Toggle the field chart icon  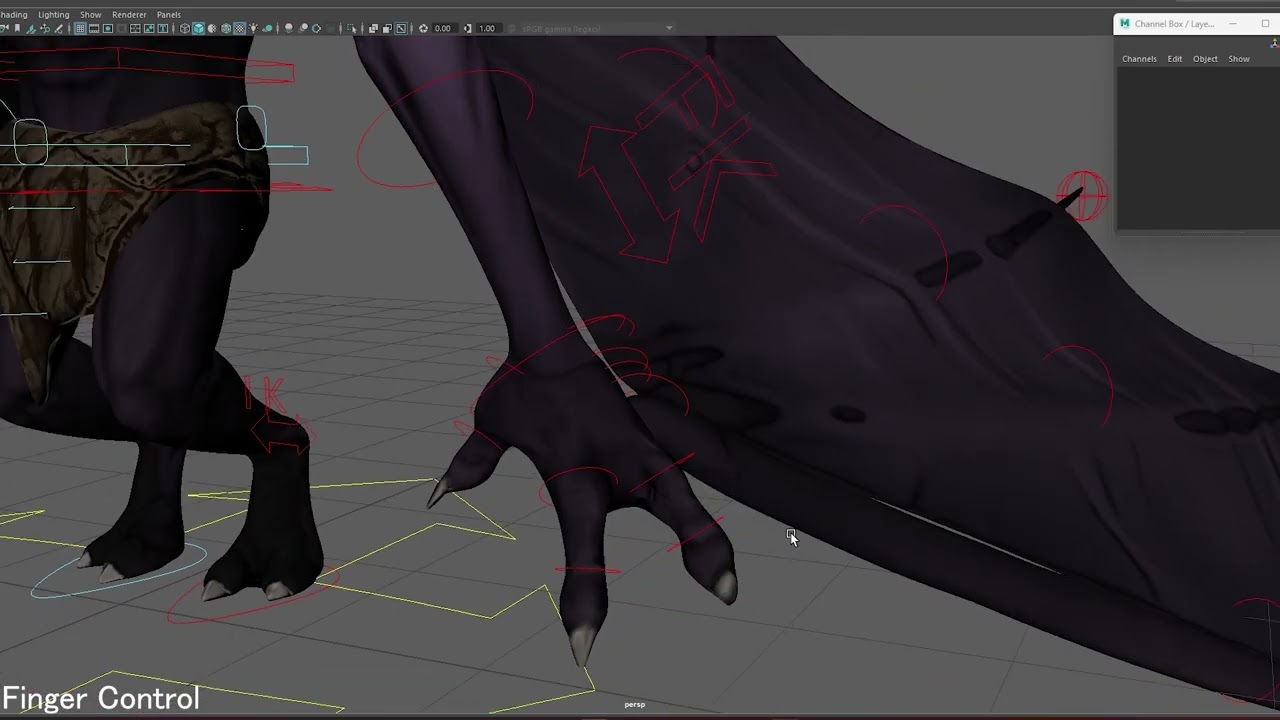[x=135, y=28]
